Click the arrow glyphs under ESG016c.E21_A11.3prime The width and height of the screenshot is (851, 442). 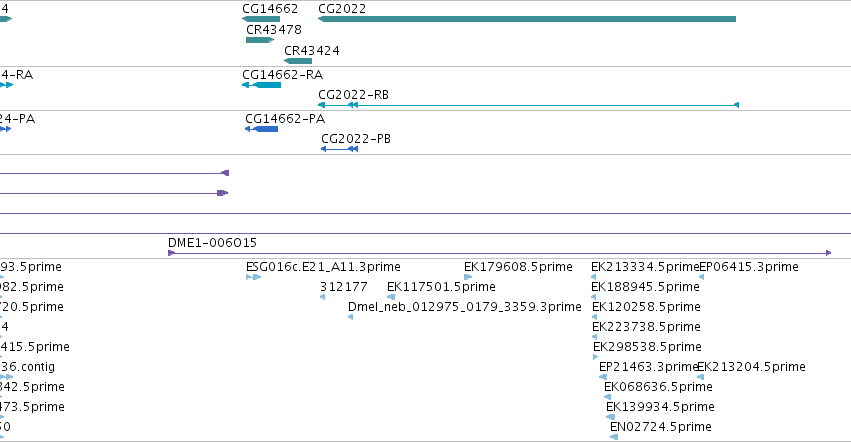[x=253, y=277]
